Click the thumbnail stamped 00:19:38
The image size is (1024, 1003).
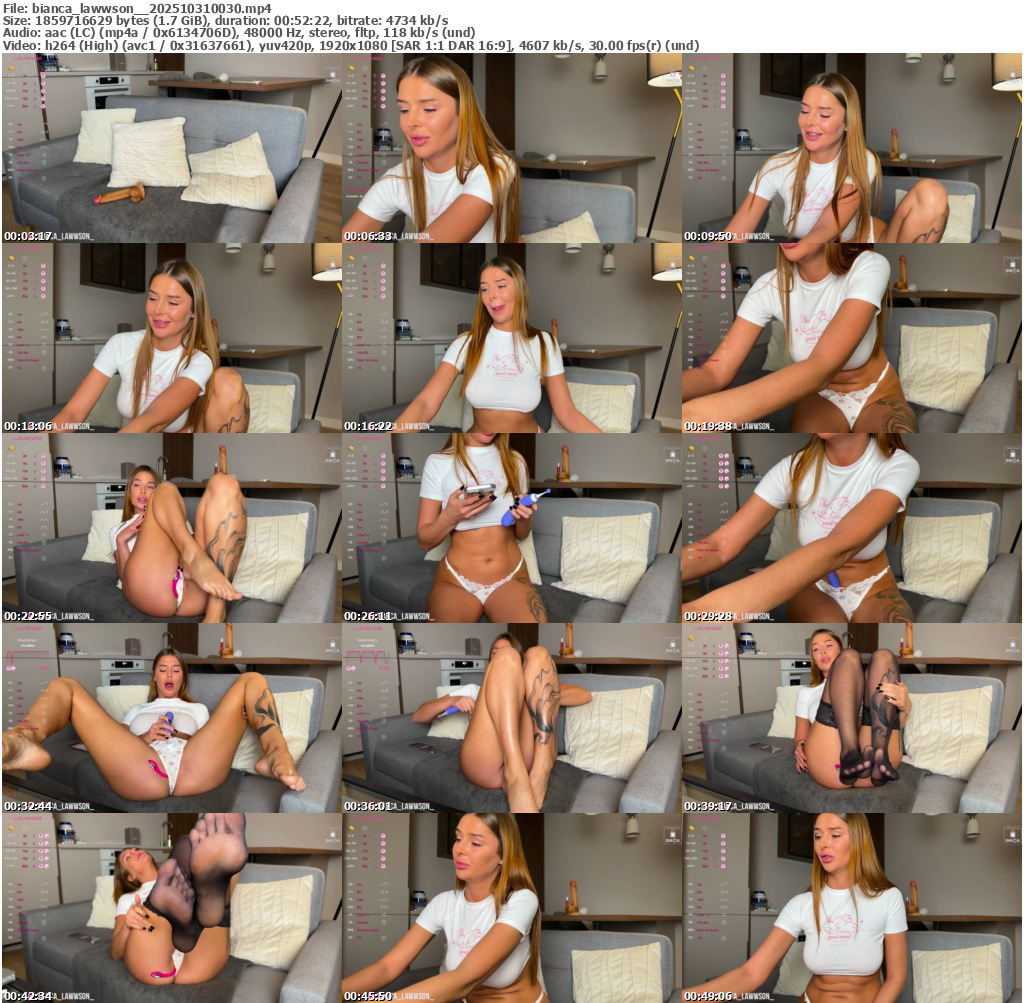[x=852, y=338]
